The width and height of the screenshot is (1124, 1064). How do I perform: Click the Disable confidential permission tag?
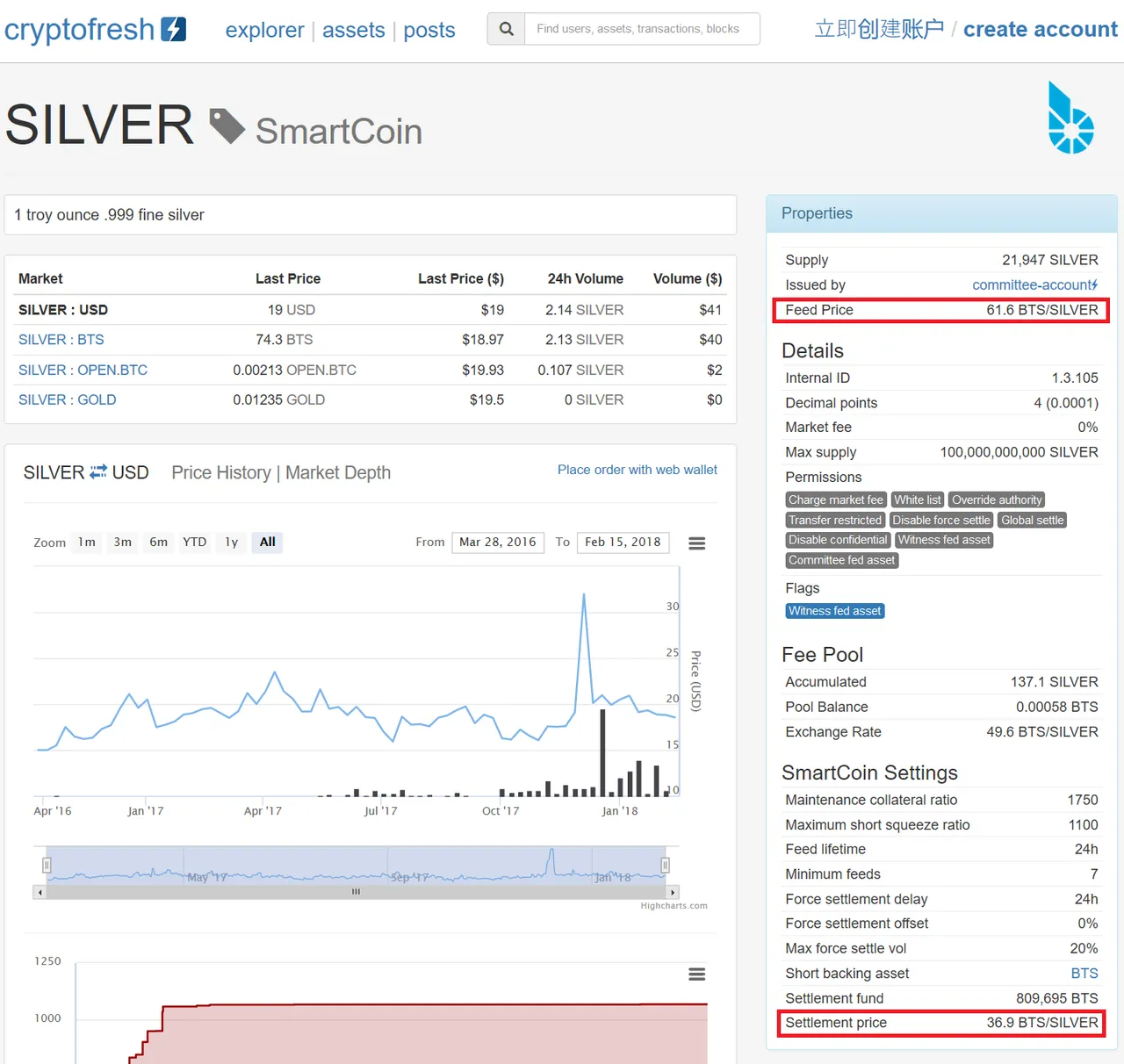[x=838, y=541]
